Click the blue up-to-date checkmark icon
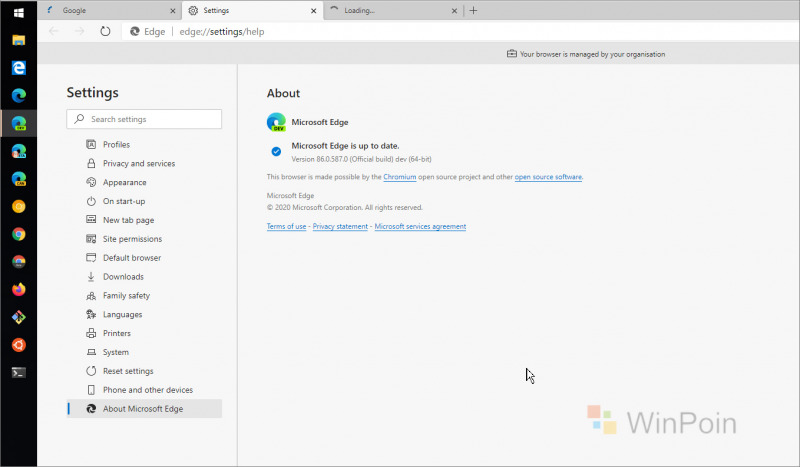The height and width of the screenshot is (467, 800). point(276,152)
